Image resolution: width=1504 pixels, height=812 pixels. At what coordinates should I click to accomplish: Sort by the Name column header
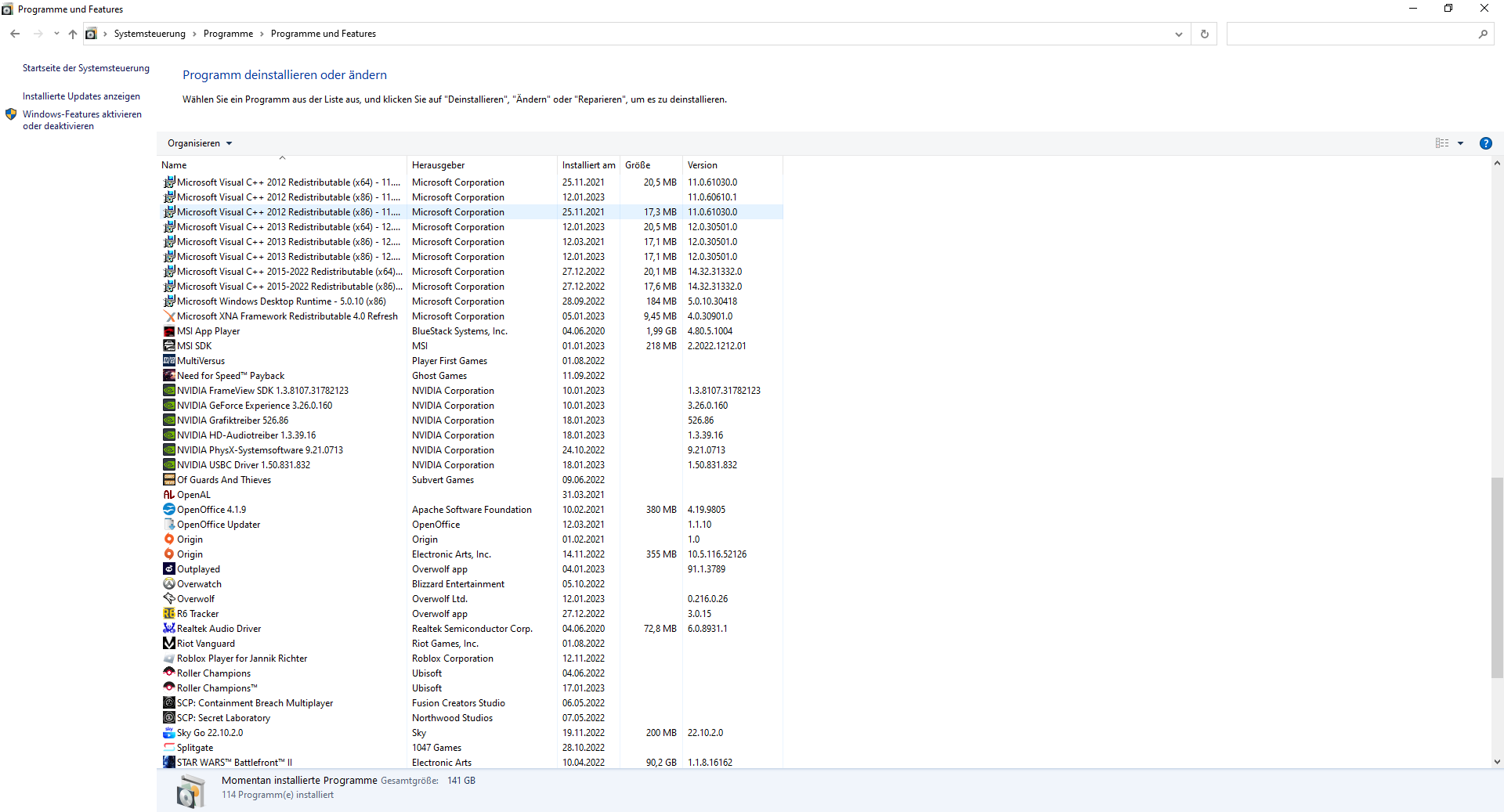click(x=282, y=165)
